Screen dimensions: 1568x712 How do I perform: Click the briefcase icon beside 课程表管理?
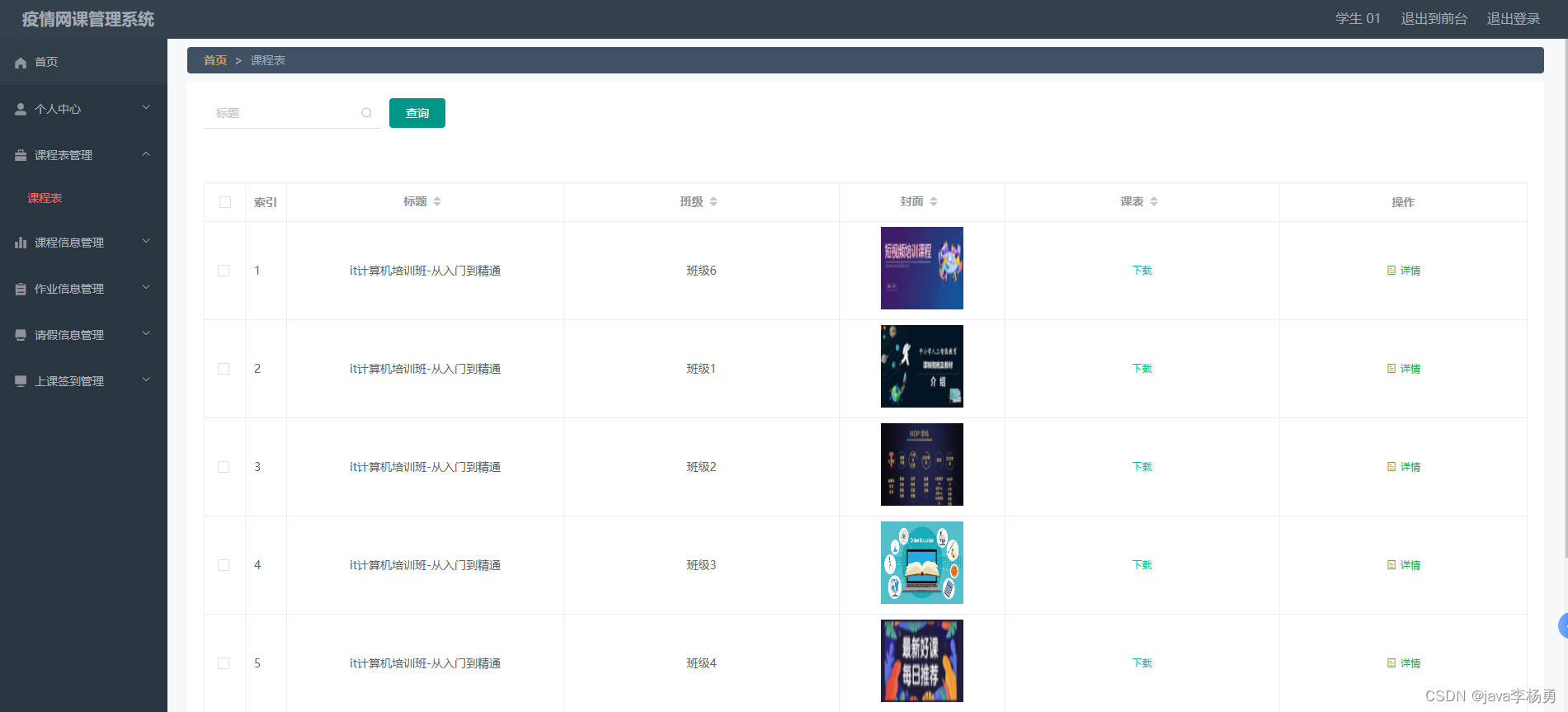[x=21, y=155]
